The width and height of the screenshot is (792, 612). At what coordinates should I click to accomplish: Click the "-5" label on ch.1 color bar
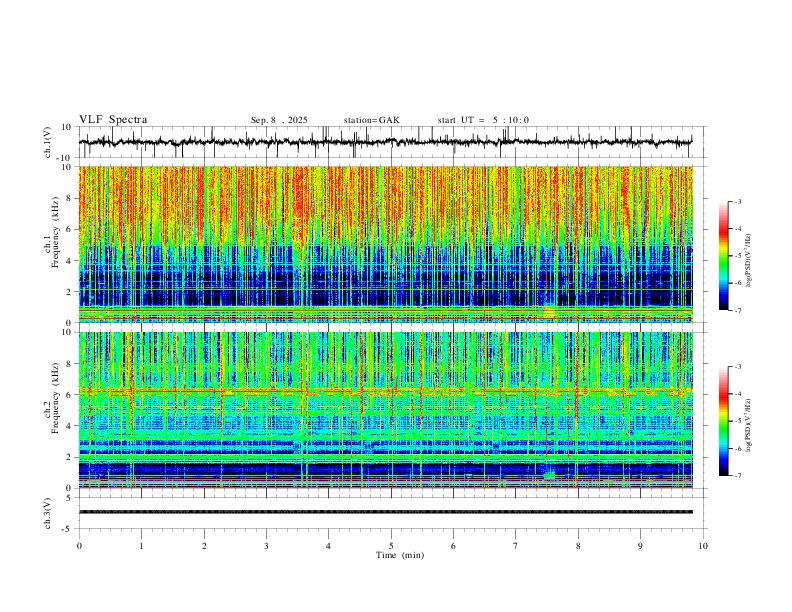(738, 256)
